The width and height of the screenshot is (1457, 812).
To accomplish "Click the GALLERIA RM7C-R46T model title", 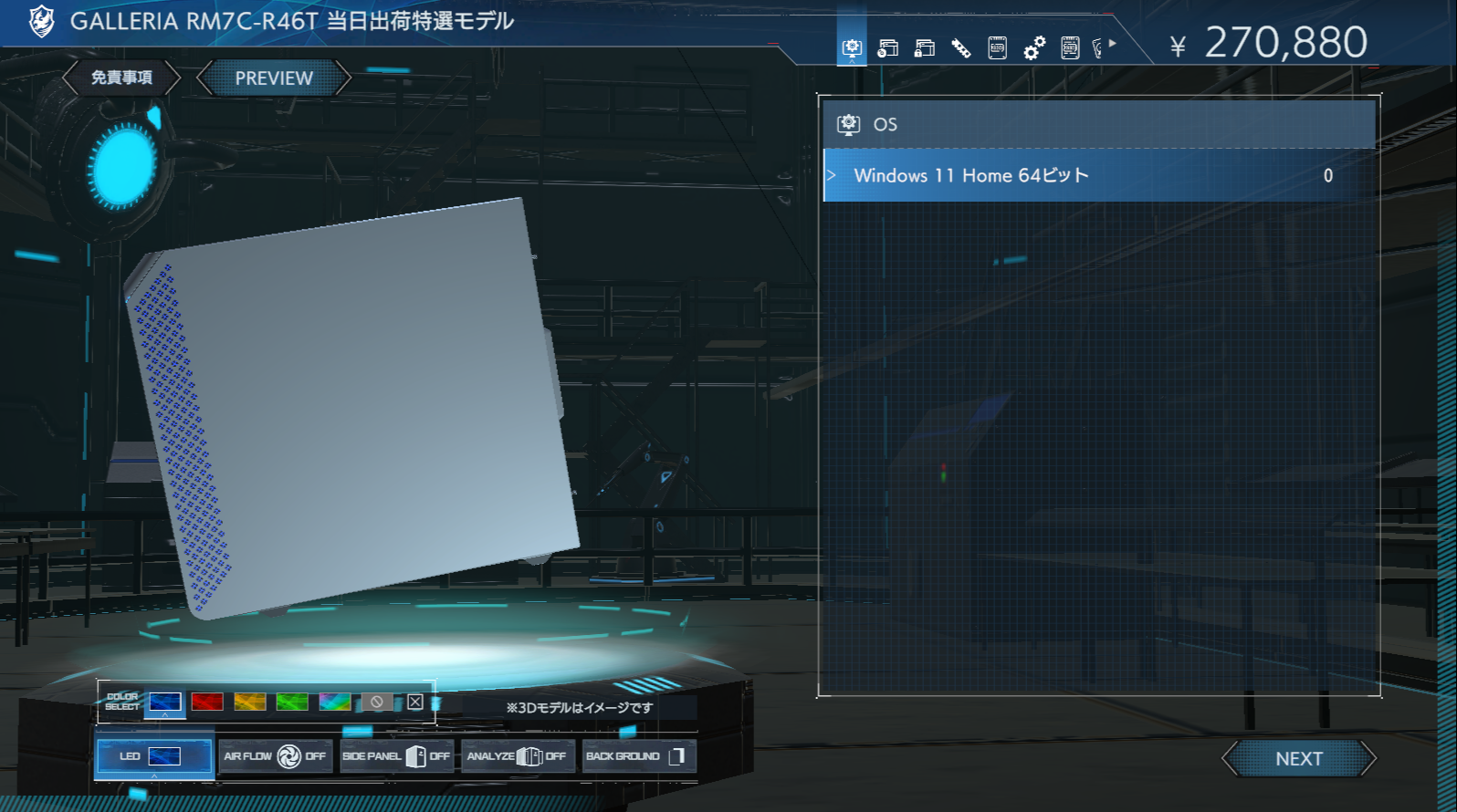I will coord(292,21).
